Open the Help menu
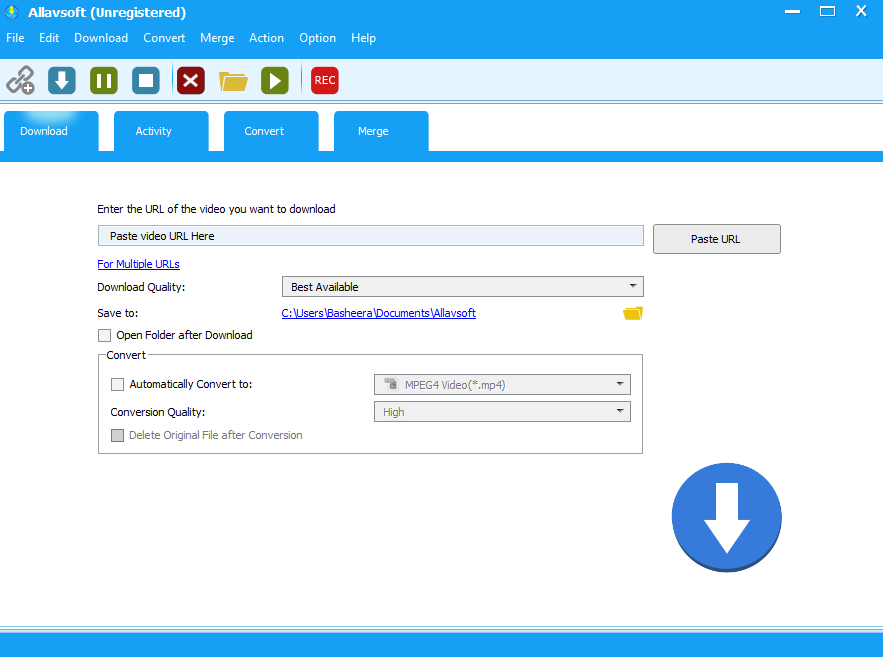 (x=363, y=38)
